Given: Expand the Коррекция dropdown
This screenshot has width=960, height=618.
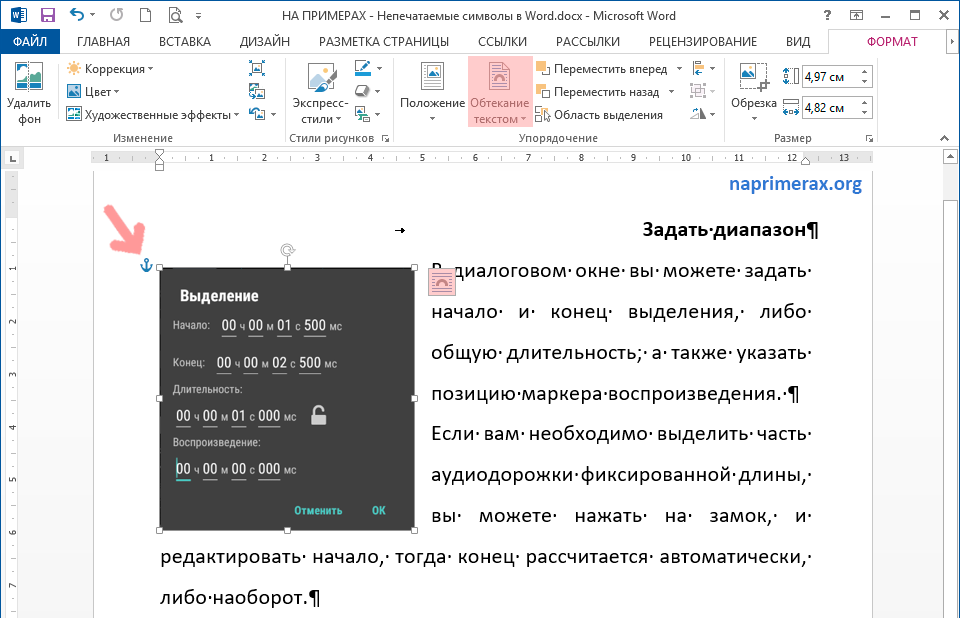Looking at the screenshot, I should pos(109,68).
